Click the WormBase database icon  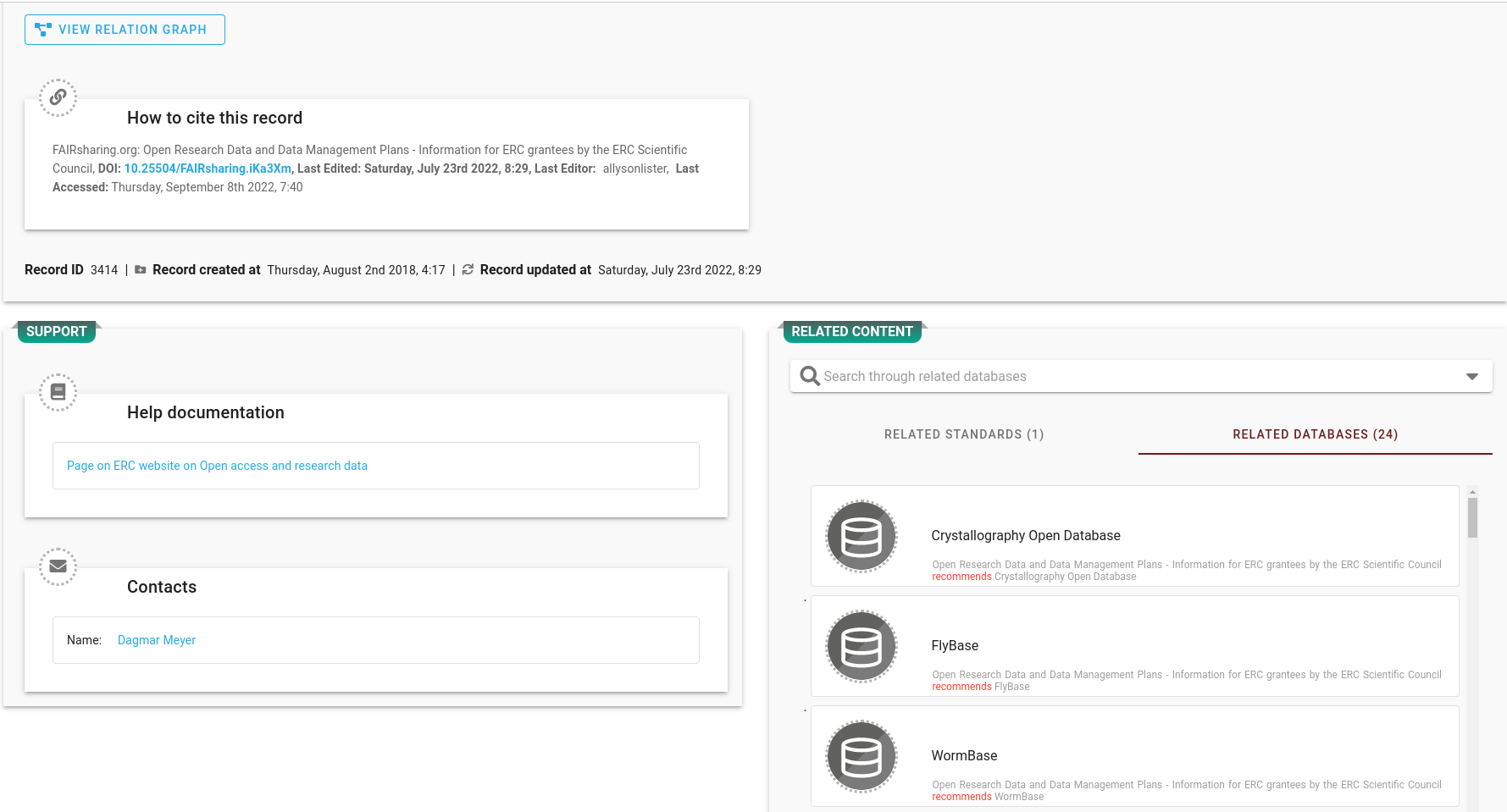[862, 756]
